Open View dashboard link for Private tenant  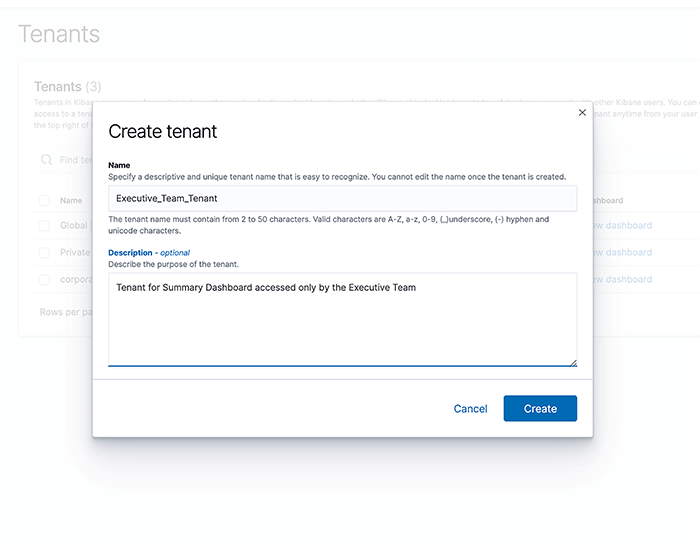[623, 253]
